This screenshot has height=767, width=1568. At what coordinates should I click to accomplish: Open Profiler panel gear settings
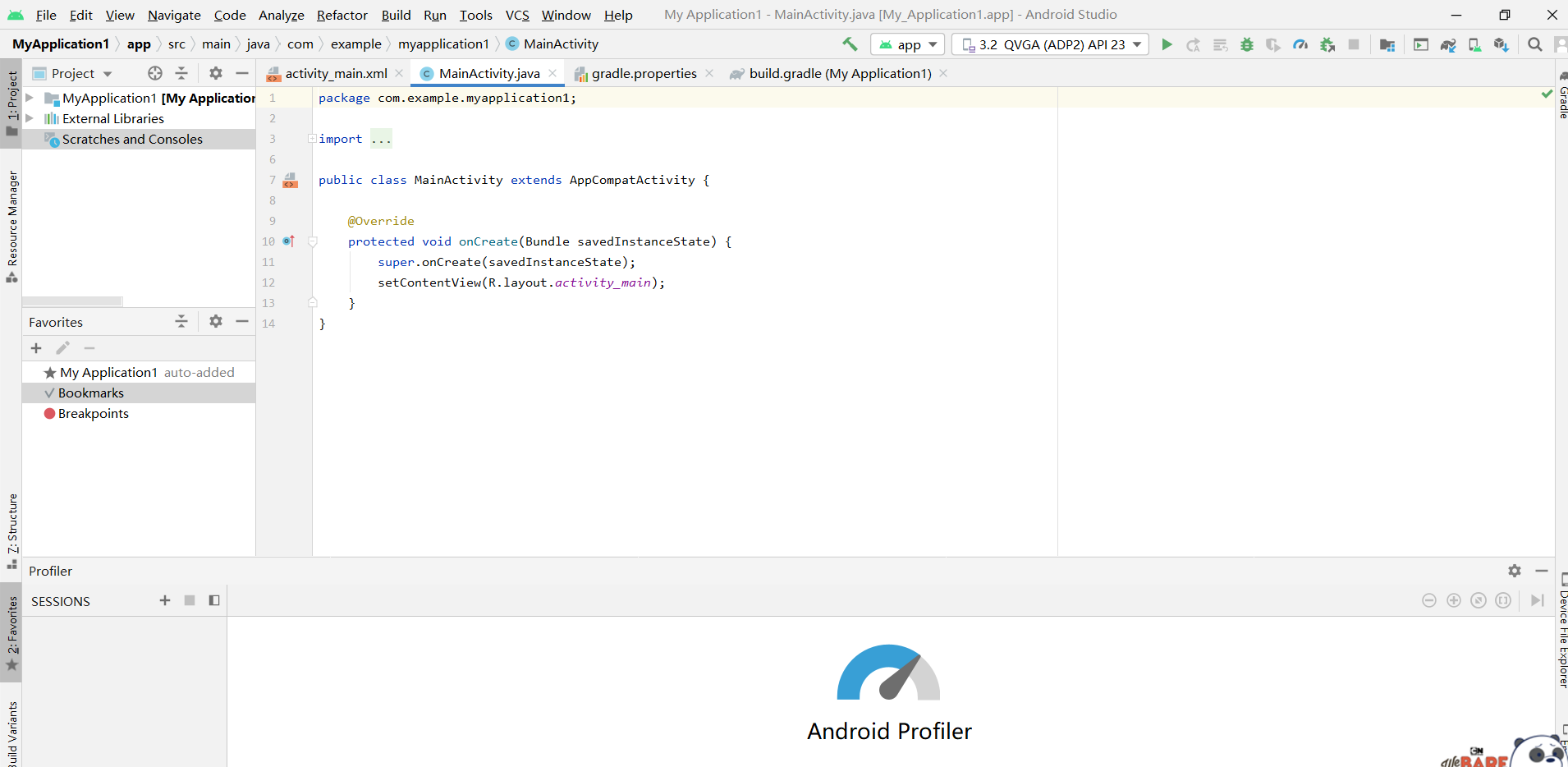click(1515, 570)
